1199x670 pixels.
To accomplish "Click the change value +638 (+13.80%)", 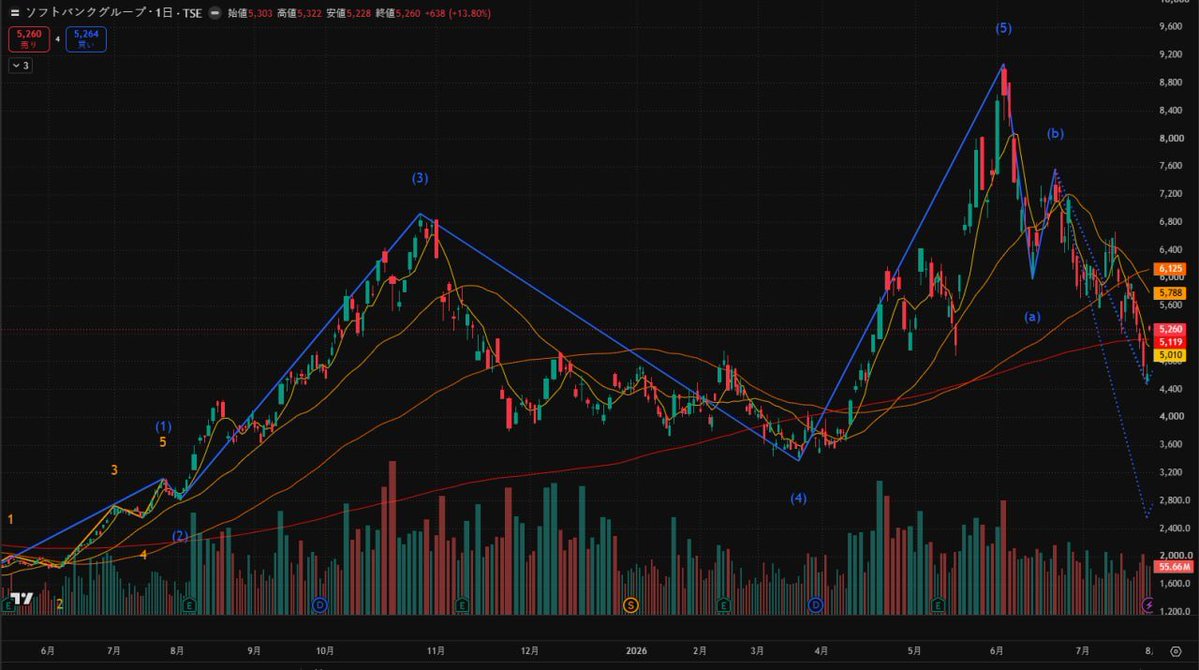I will (459, 13).
